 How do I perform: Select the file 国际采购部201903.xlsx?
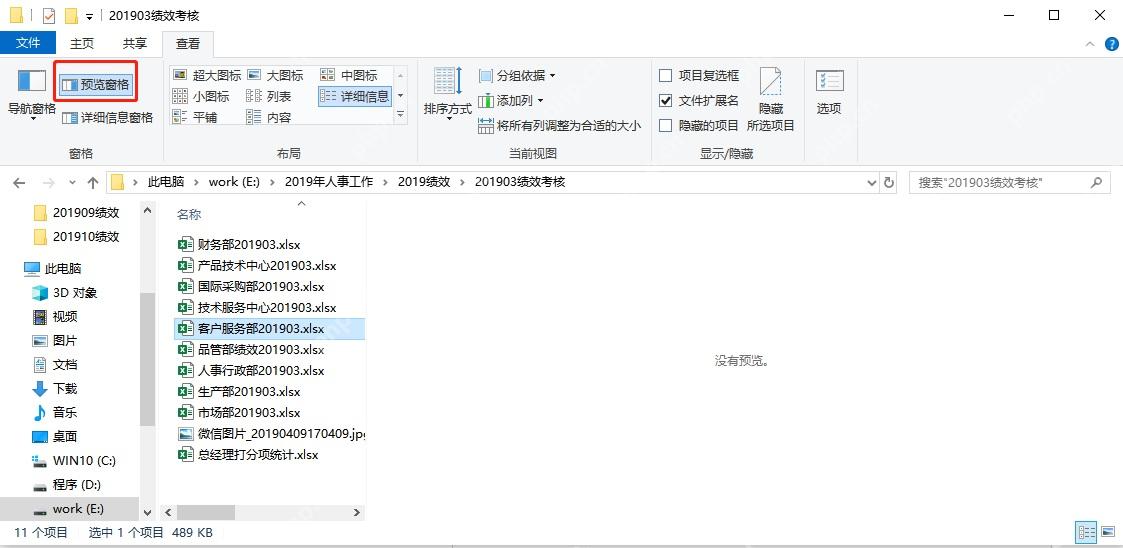(x=251, y=287)
